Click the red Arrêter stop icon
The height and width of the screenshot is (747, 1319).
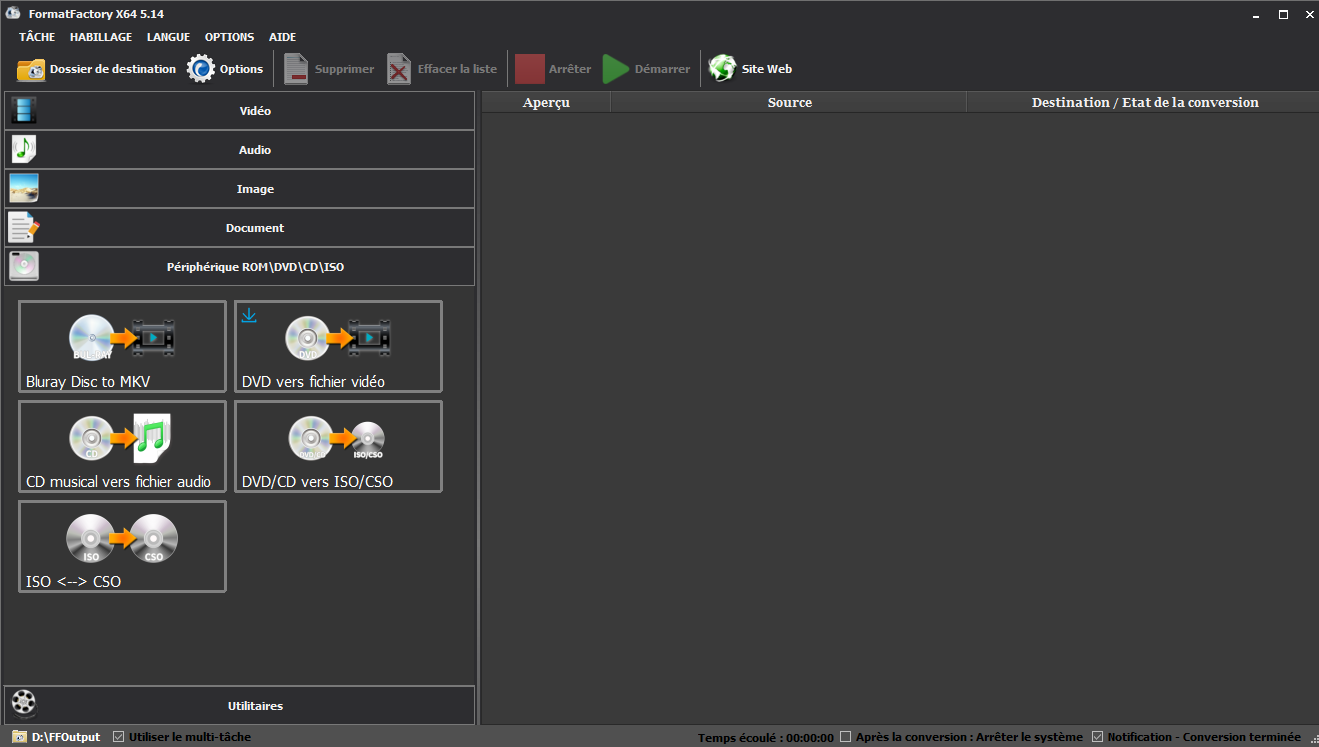point(530,69)
